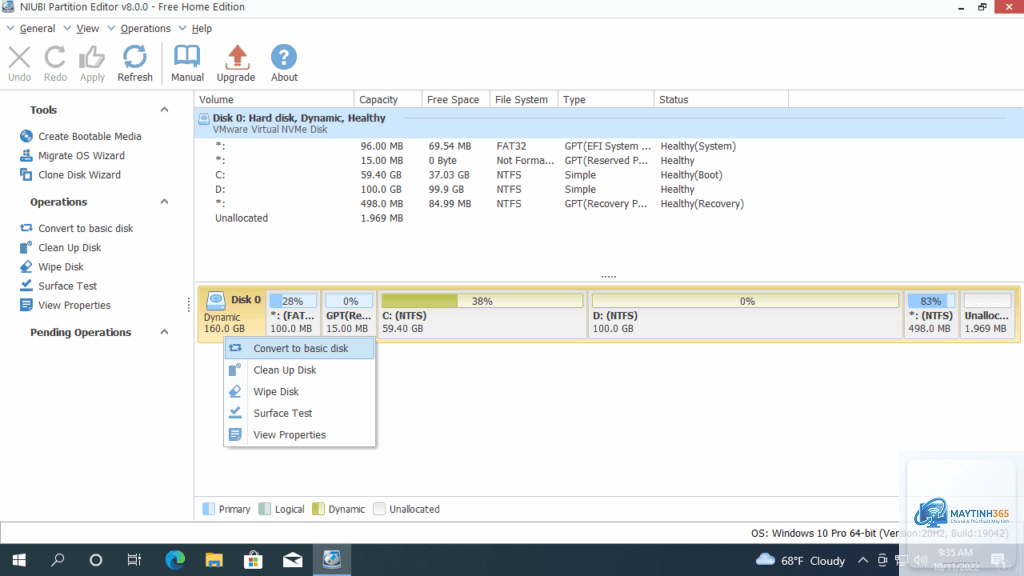Sort by the Status column header

point(721,100)
